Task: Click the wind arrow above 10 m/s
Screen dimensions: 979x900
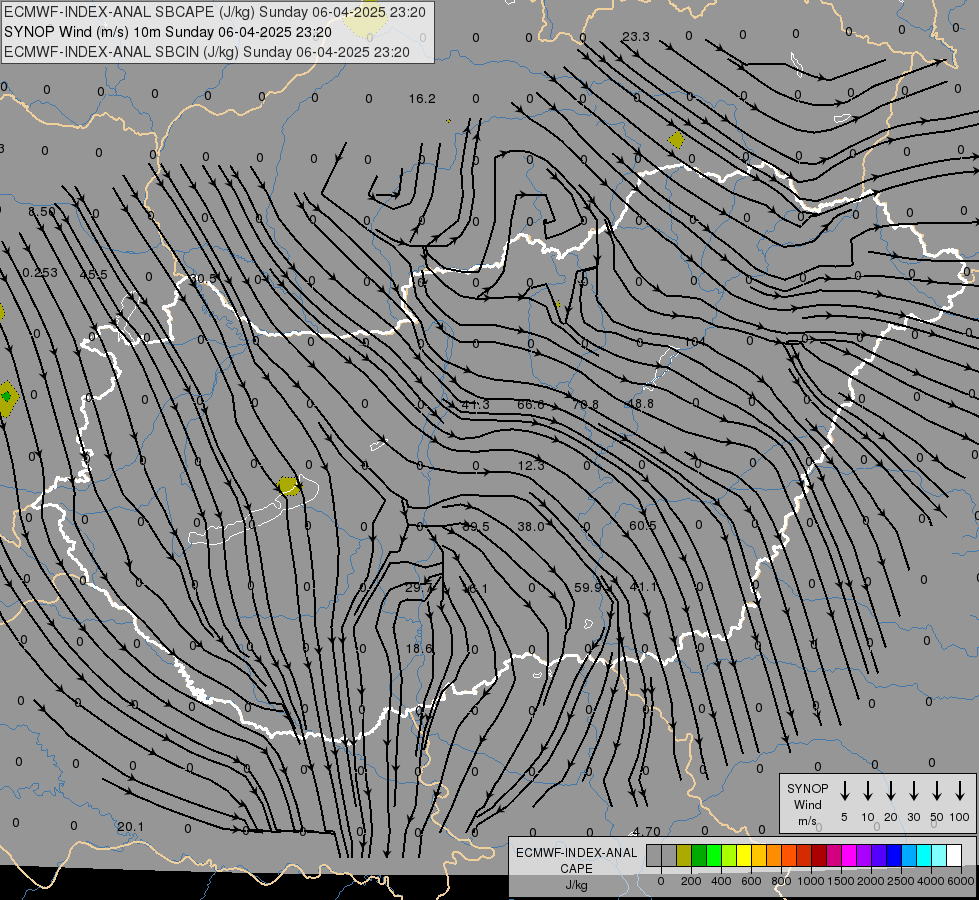Action: (x=867, y=791)
